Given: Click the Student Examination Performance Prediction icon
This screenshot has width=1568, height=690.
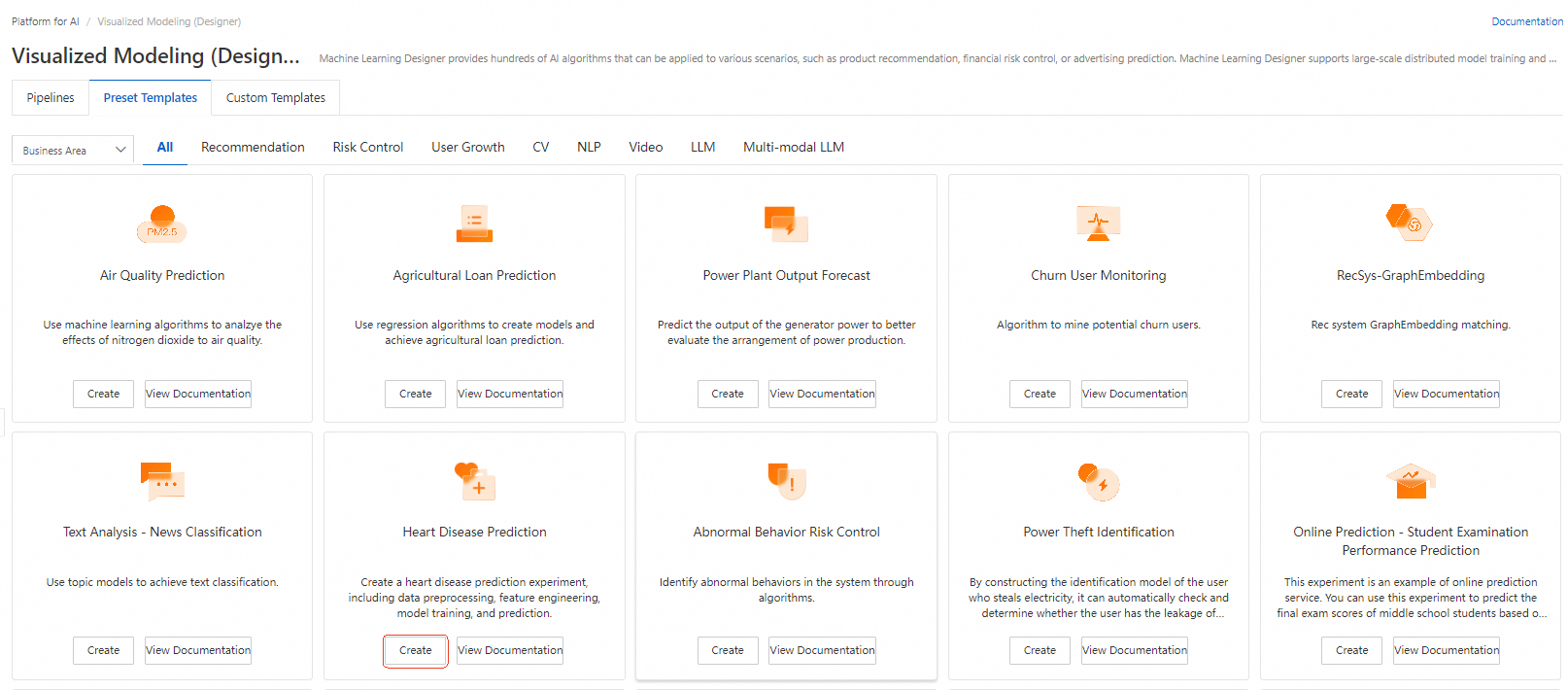Looking at the screenshot, I should pyautogui.click(x=1411, y=481).
